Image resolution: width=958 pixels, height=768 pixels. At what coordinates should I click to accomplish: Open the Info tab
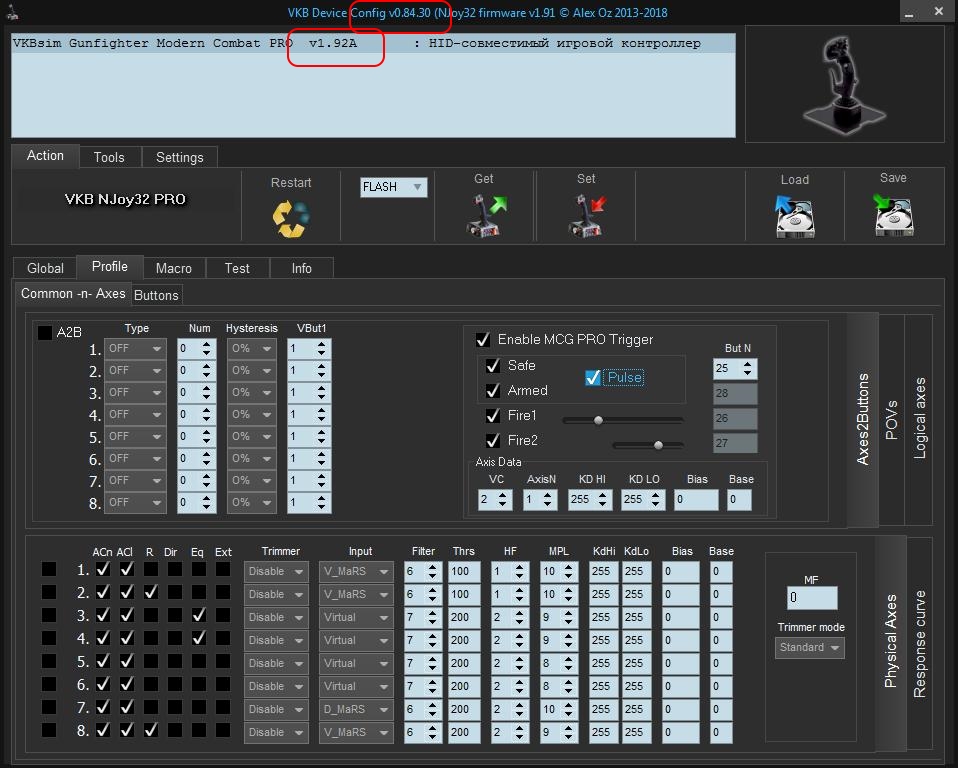coord(302,268)
